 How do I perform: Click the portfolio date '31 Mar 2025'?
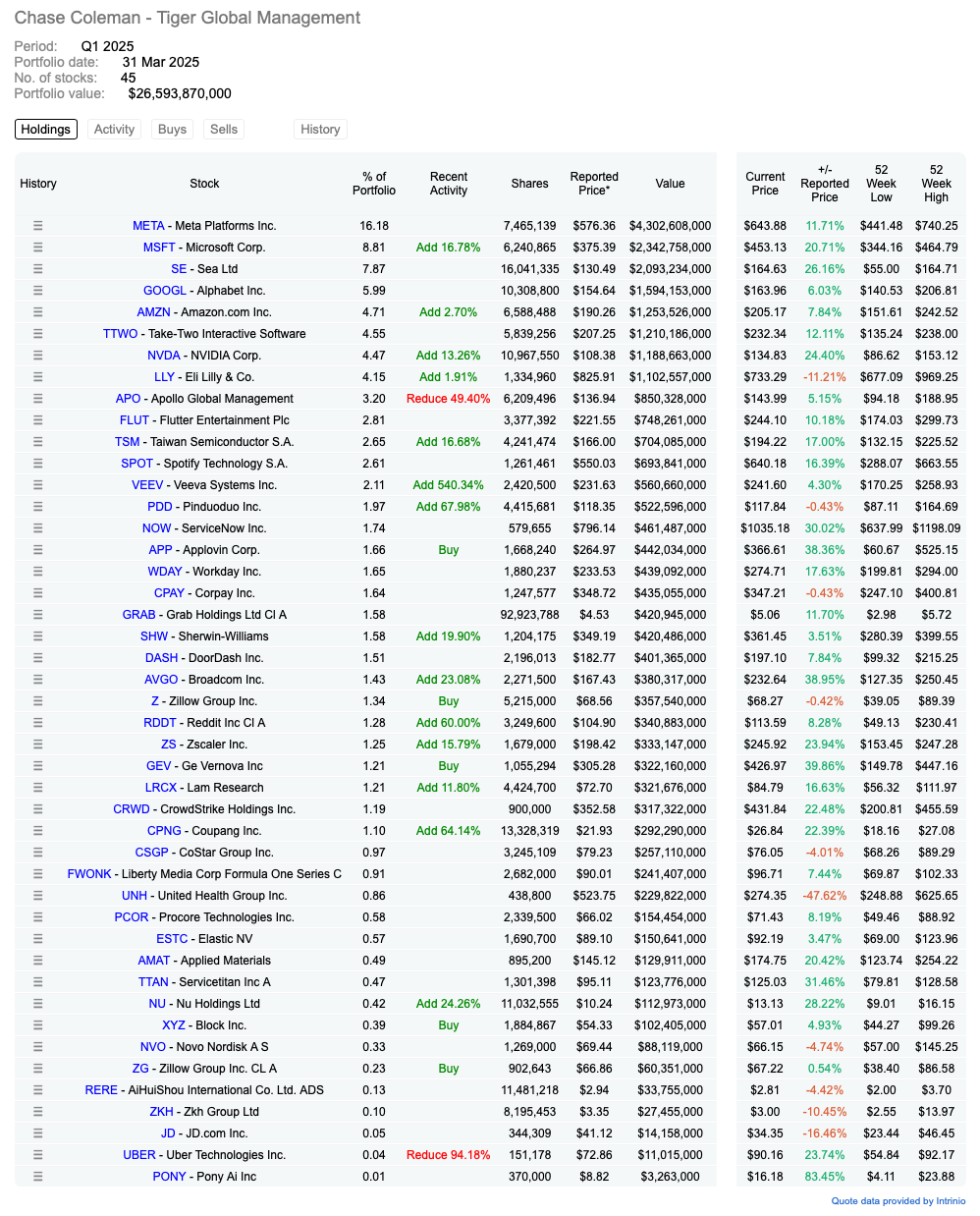pos(161,62)
